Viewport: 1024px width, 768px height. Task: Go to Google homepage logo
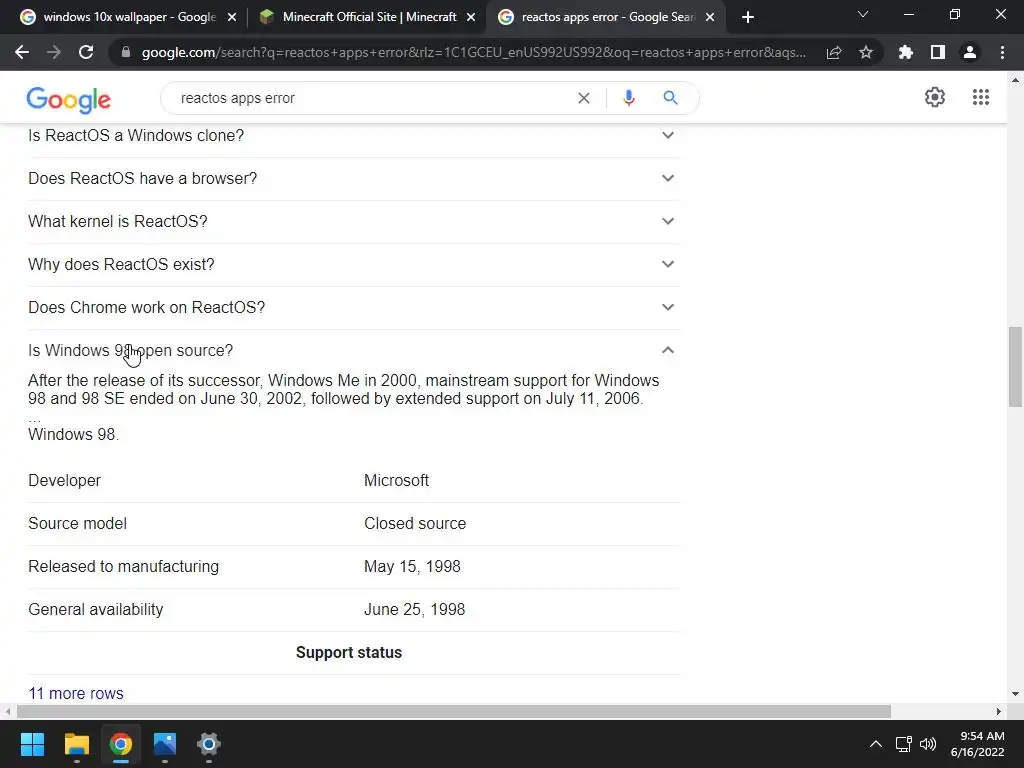69,99
